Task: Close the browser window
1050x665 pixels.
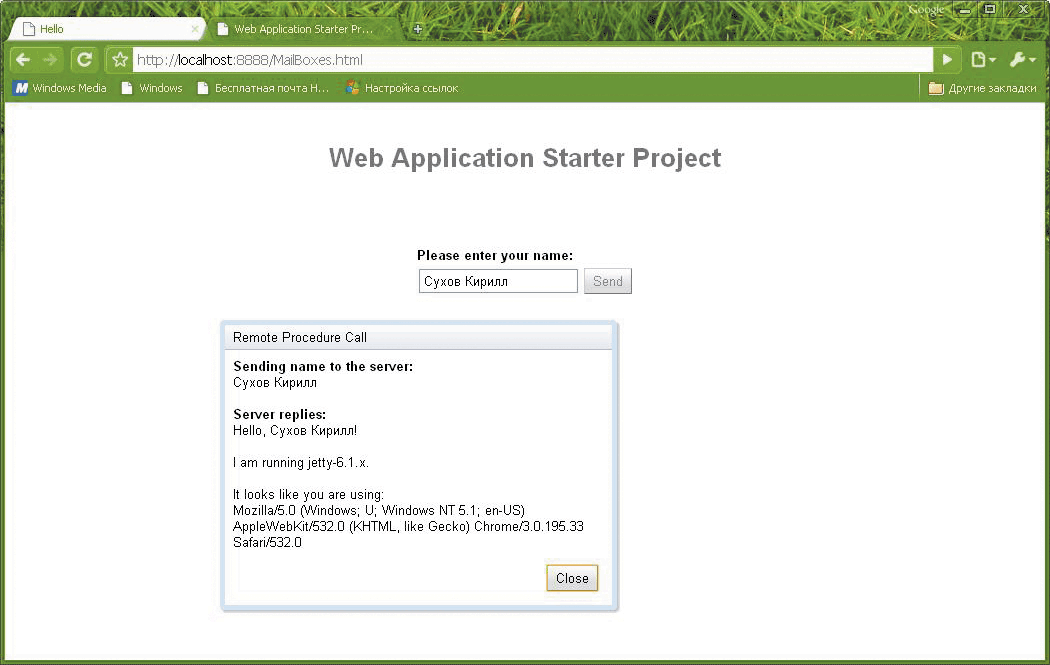Action: (x=1023, y=9)
